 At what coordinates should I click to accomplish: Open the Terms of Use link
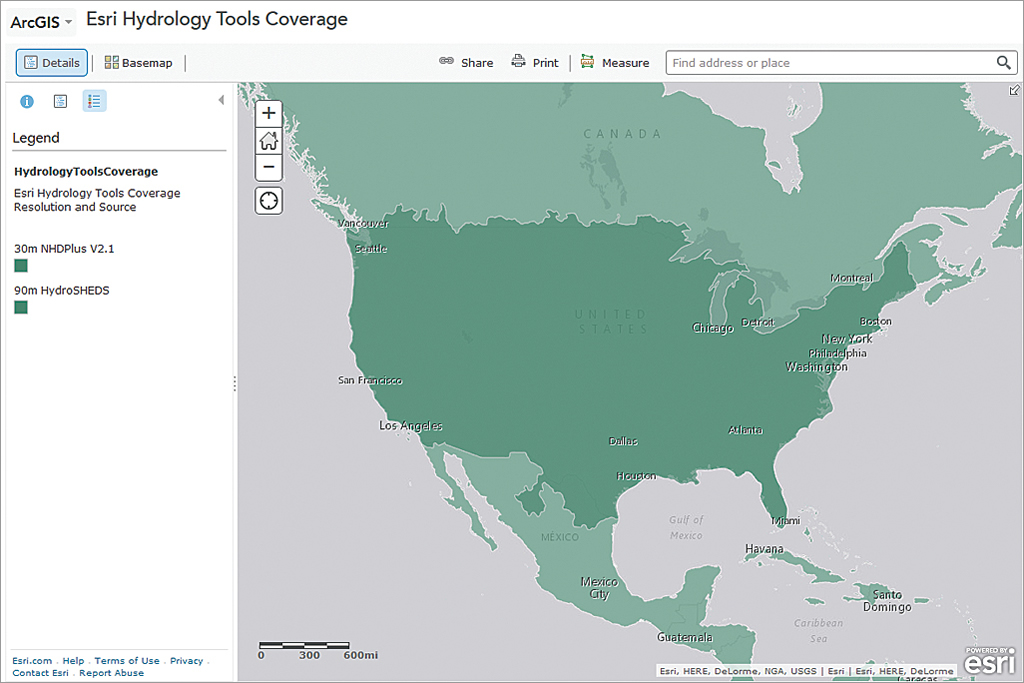(127, 661)
